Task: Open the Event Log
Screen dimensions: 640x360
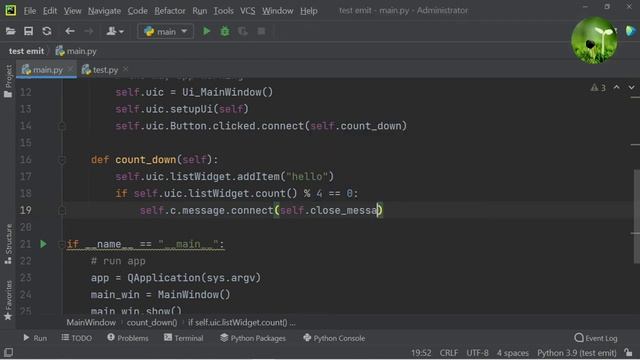Action: tap(596, 338)
